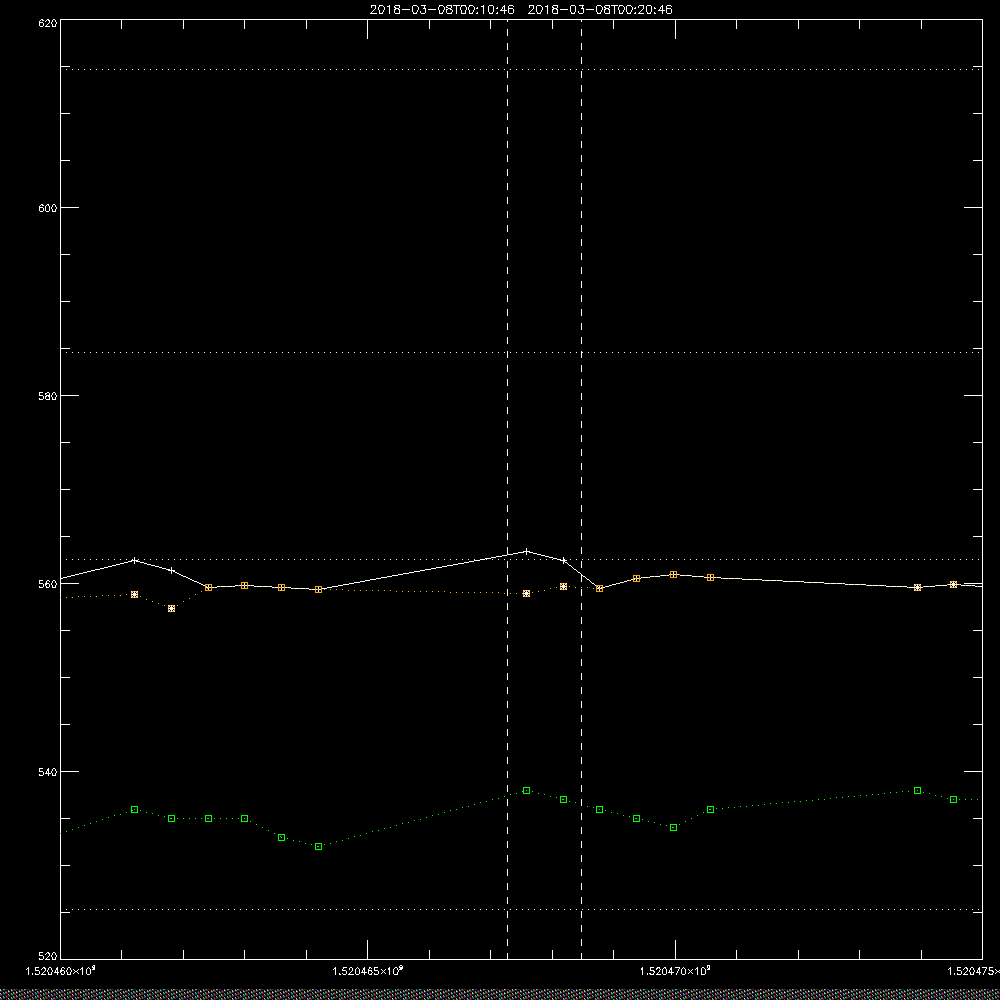Select the 600 y-axis label

pyautogui.click(x=48, y=208)
